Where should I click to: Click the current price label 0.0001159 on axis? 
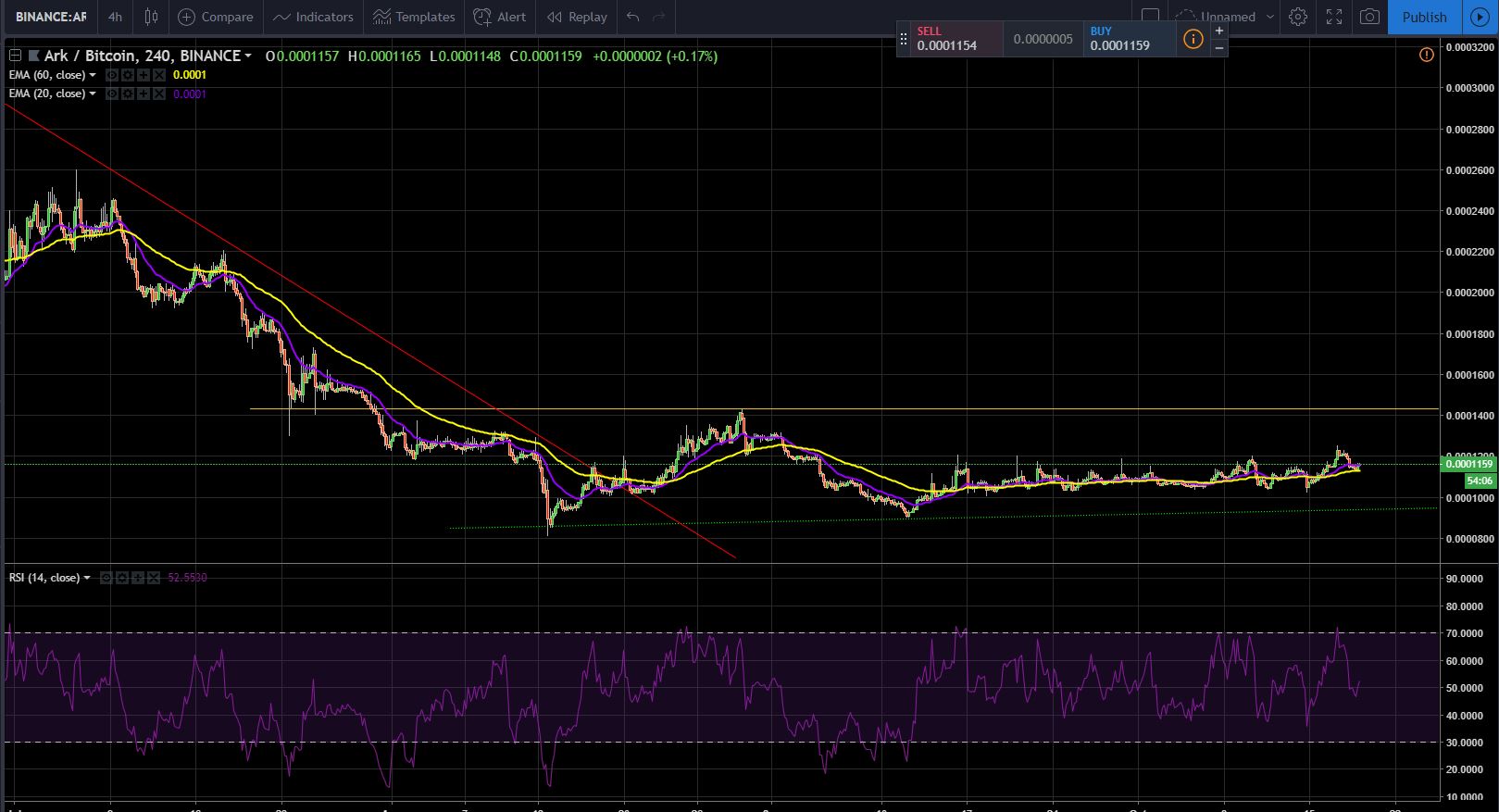click(1468, 464)
